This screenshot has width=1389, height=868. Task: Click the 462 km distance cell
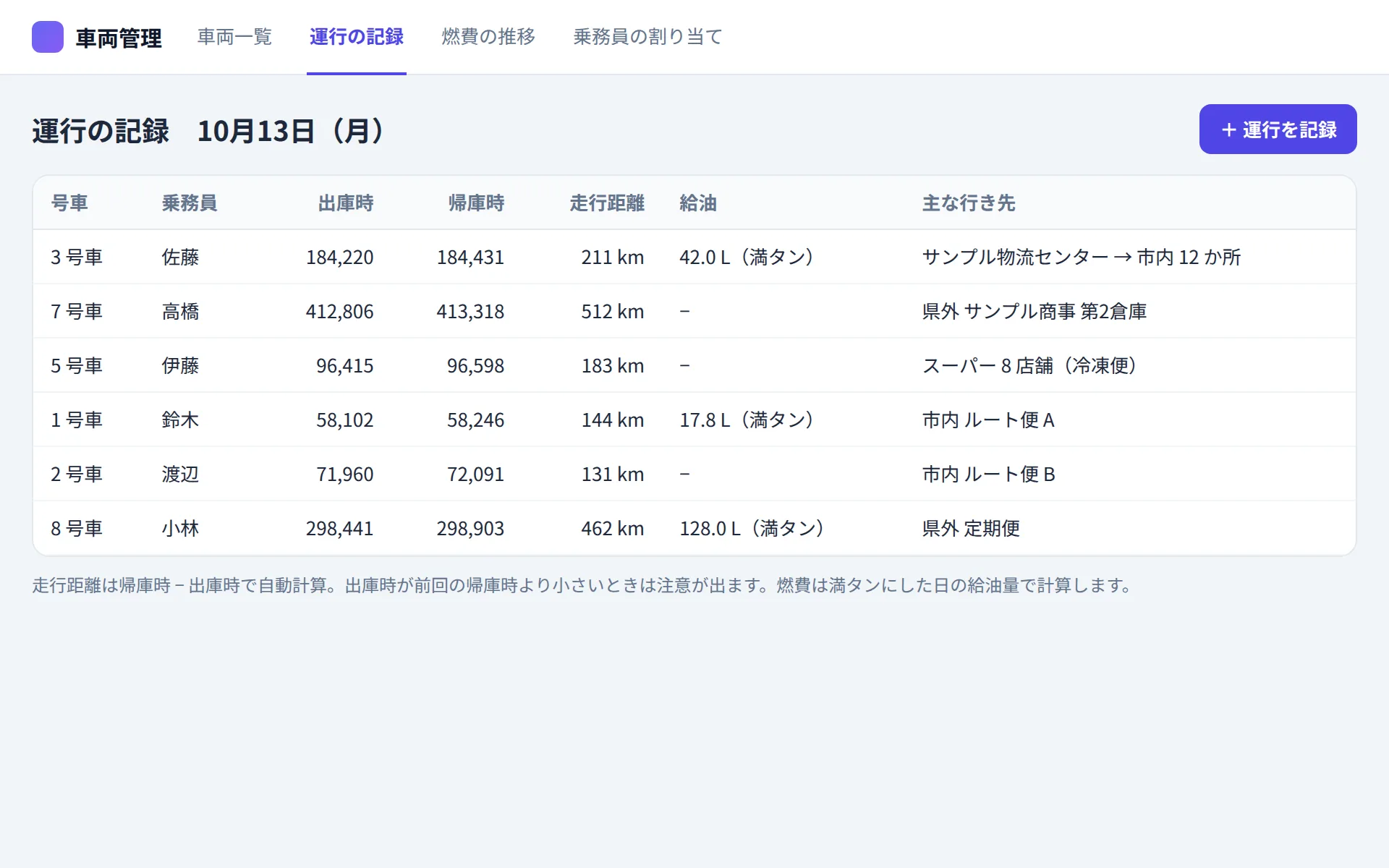(613, 529)
